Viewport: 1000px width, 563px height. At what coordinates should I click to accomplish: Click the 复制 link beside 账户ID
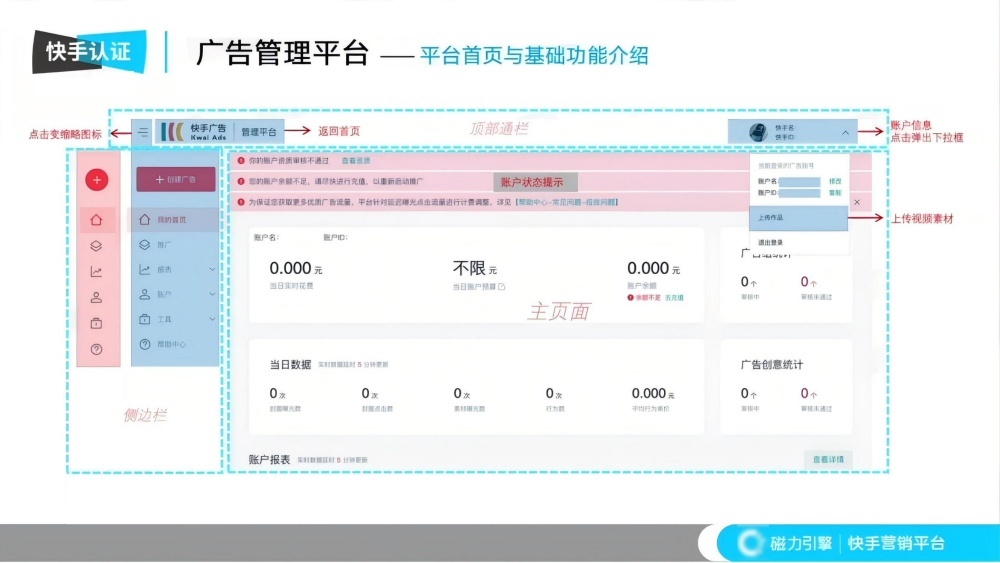point(835,193)
